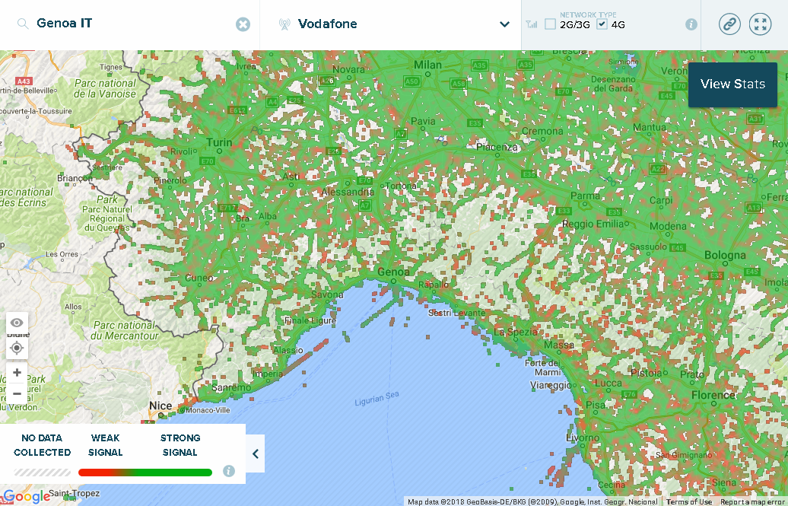Screen dimensions: 788x506
Task: Open the Vodafone carrier dropdown
Action: (x=390, y=24)
